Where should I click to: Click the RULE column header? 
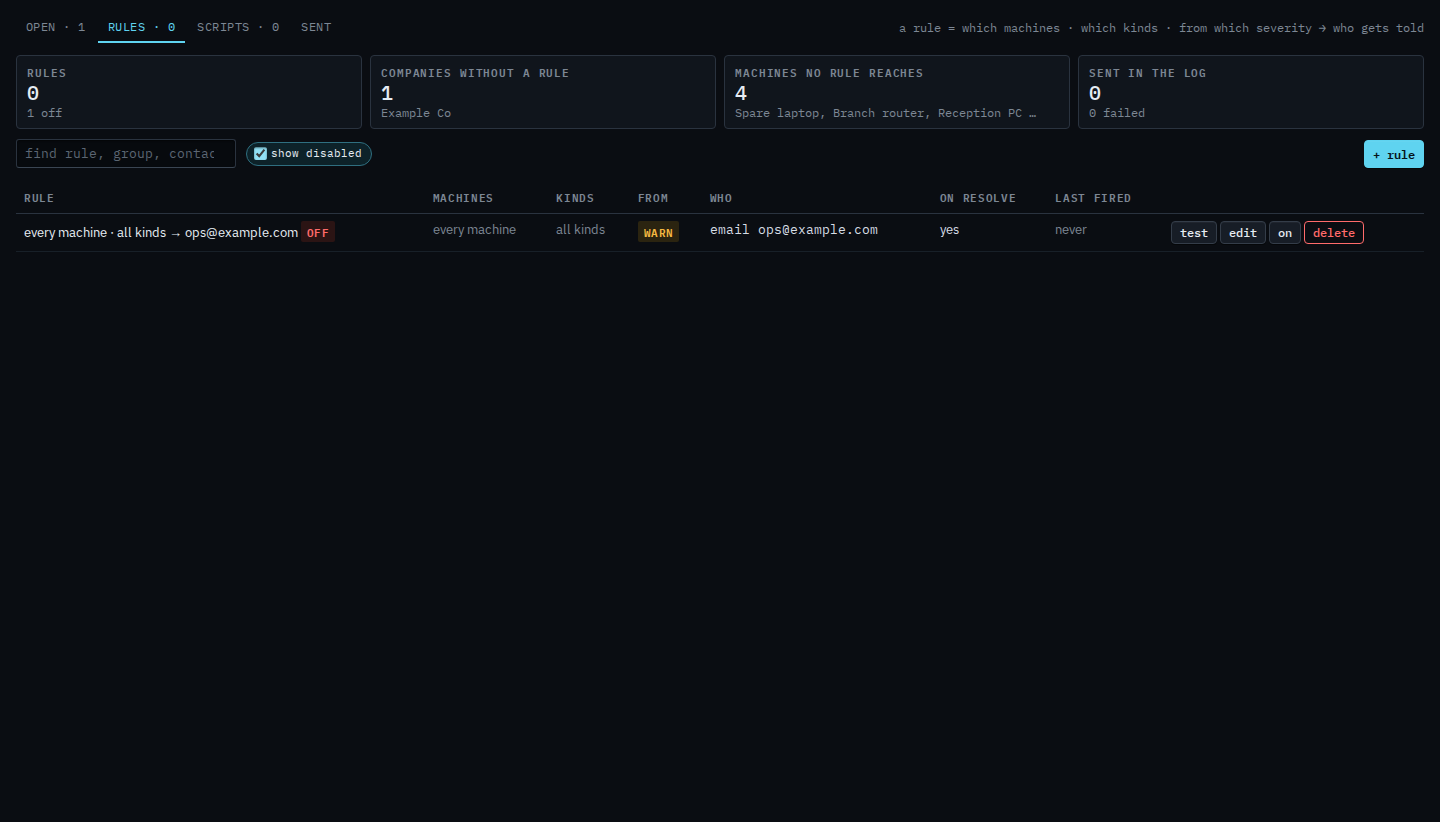[39, 198]
